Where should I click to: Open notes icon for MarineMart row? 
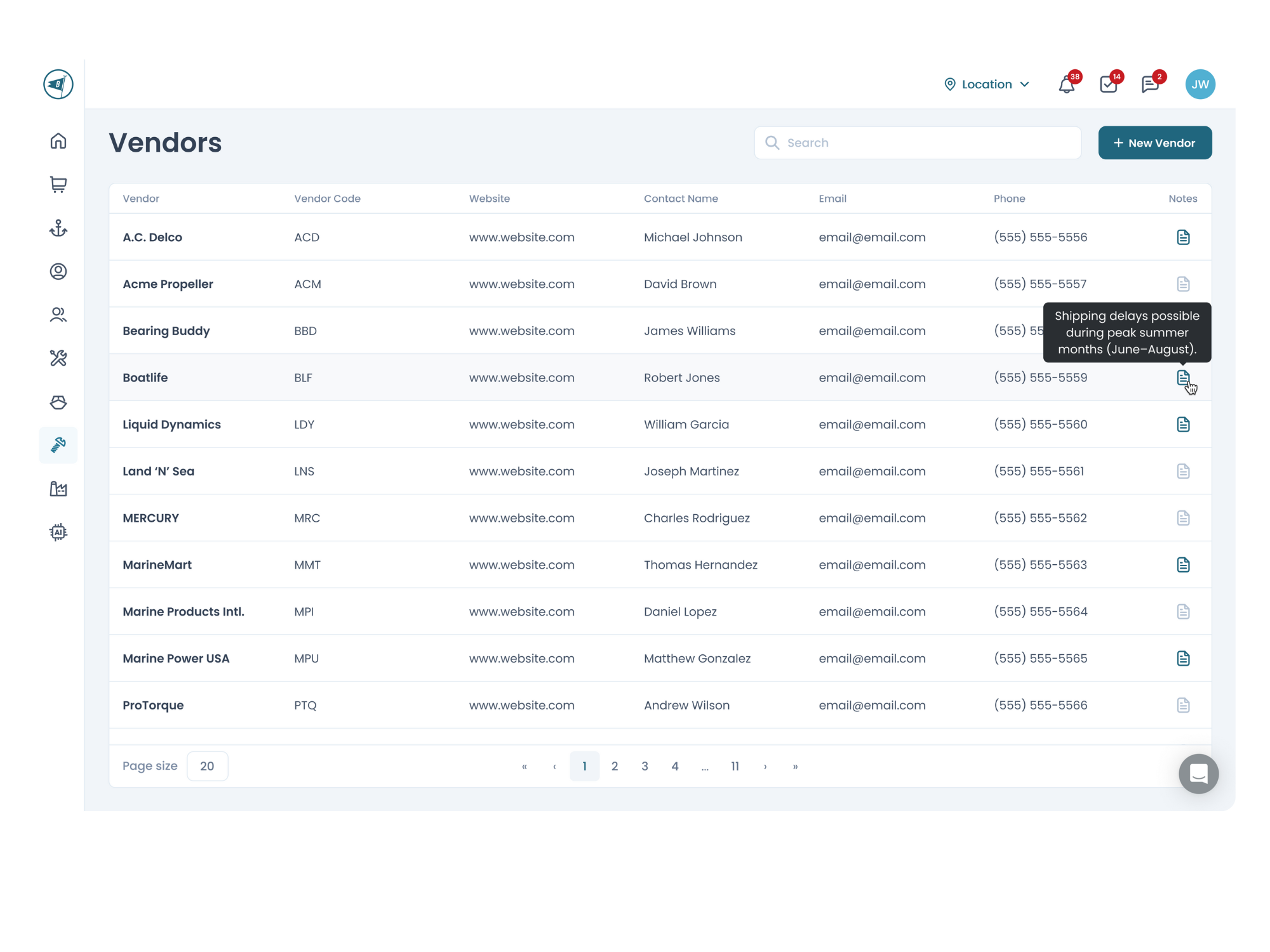click(x=1183, y=565)
